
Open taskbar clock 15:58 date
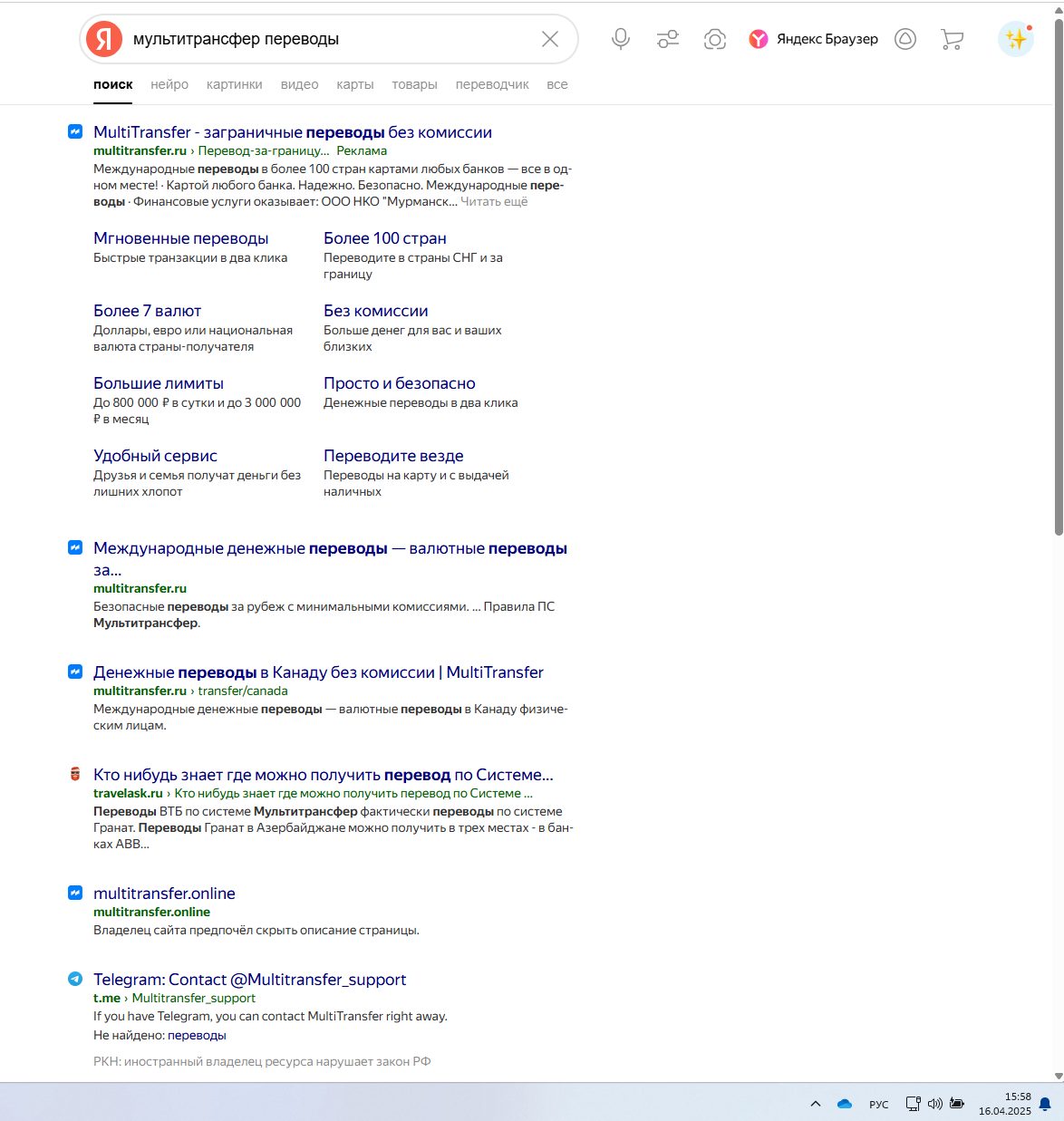[x=1005, y=1104]
